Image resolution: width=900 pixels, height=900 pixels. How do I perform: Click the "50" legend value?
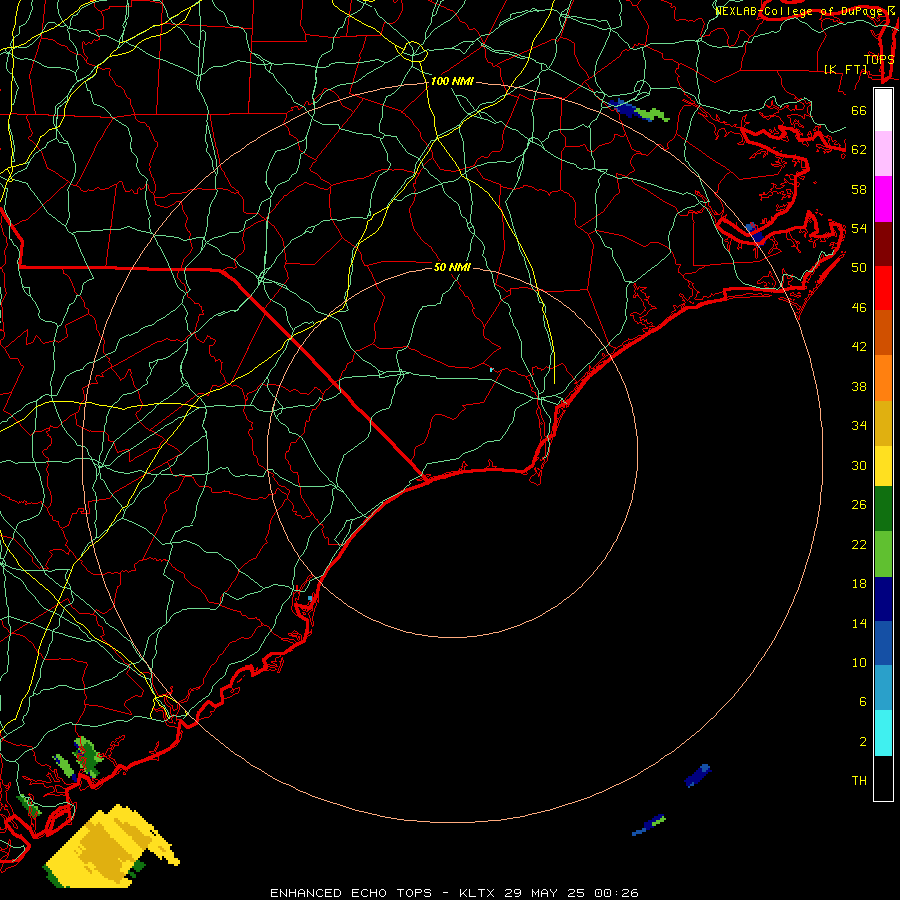click(859, 268)
